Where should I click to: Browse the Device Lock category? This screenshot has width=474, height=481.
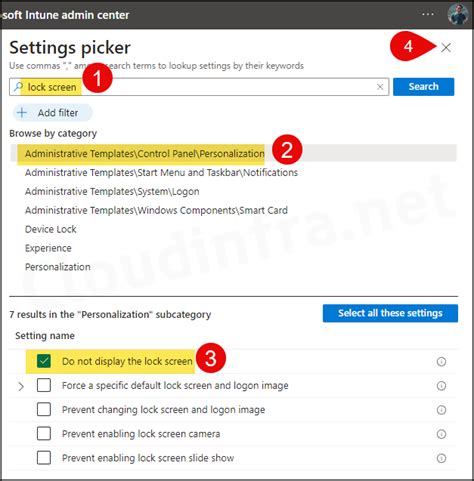(x=51, y=229)
